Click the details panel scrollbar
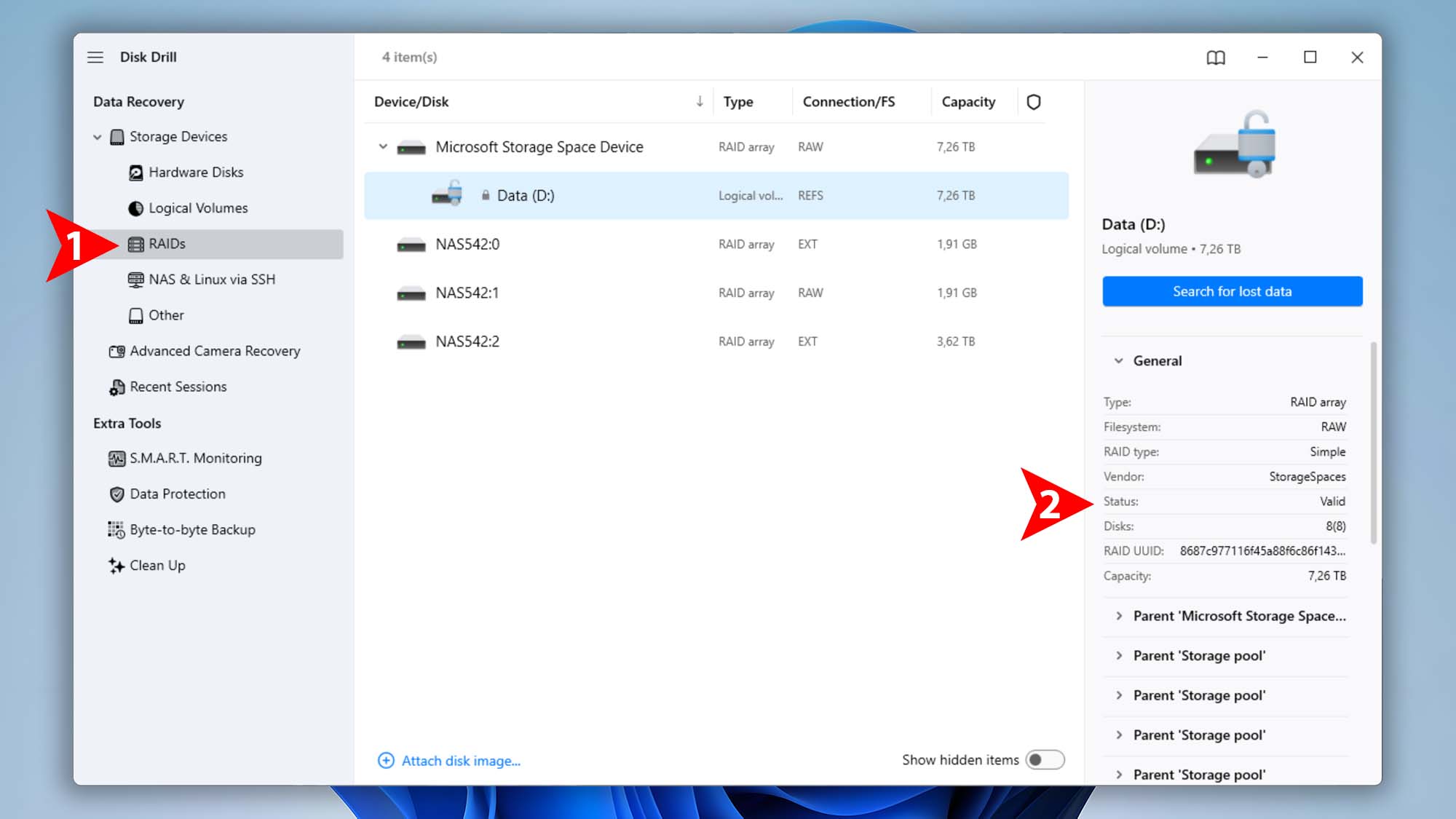Screen dimensions: 1456x819 [x=1374, y=443]
